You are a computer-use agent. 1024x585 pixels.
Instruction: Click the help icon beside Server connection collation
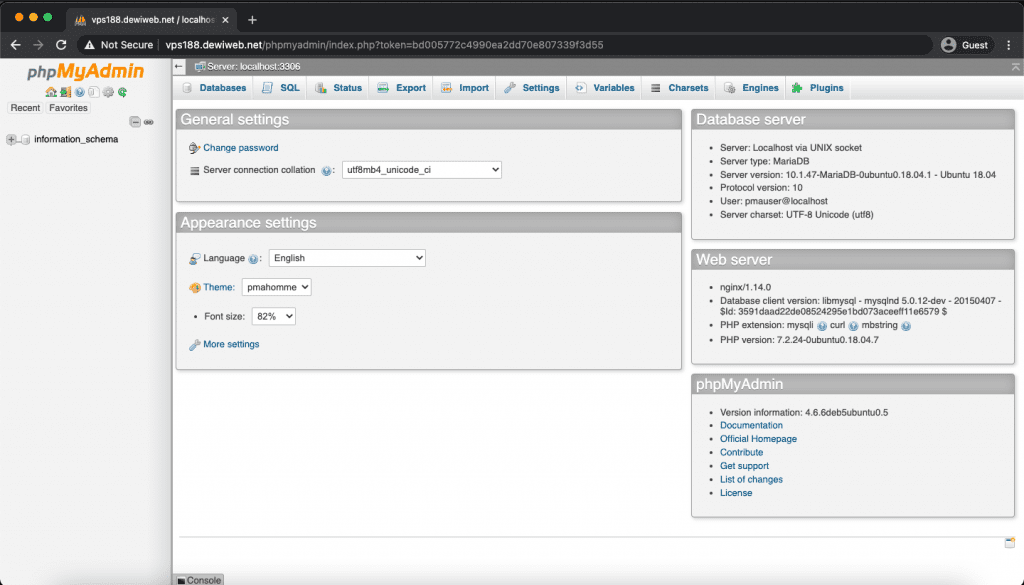[326, 171]
